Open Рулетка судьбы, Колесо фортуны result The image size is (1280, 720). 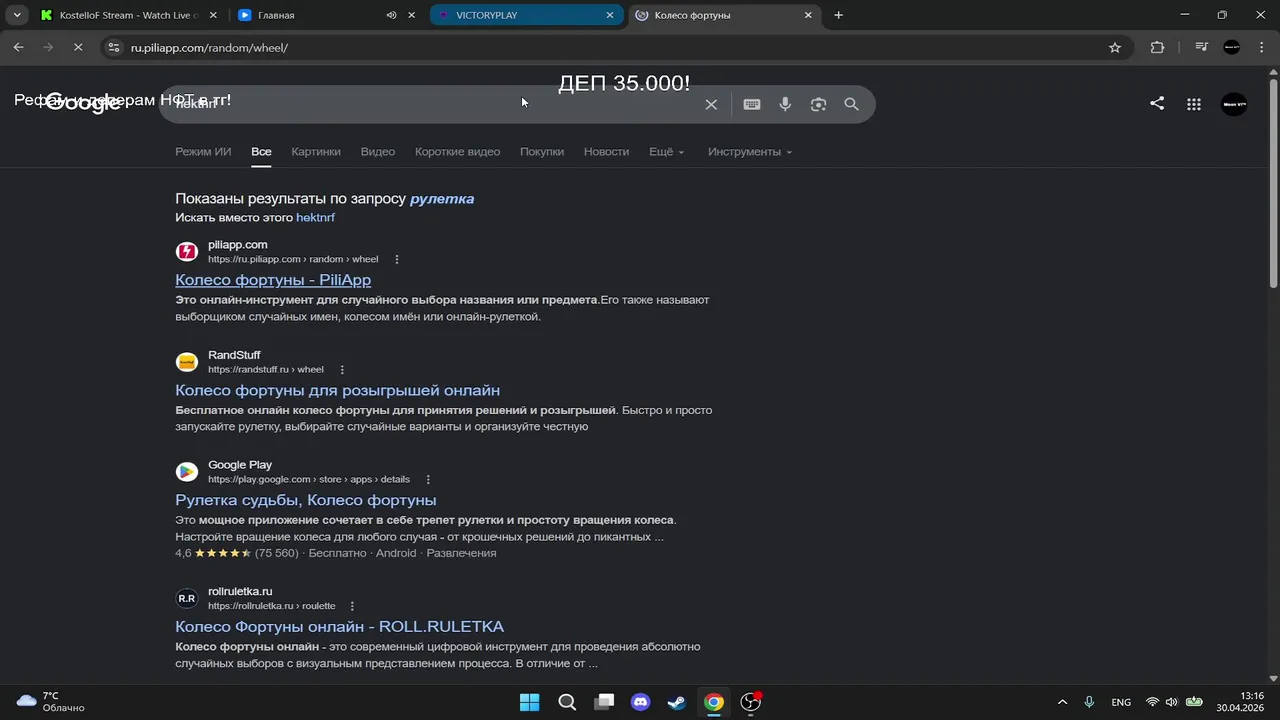(305, 500)
